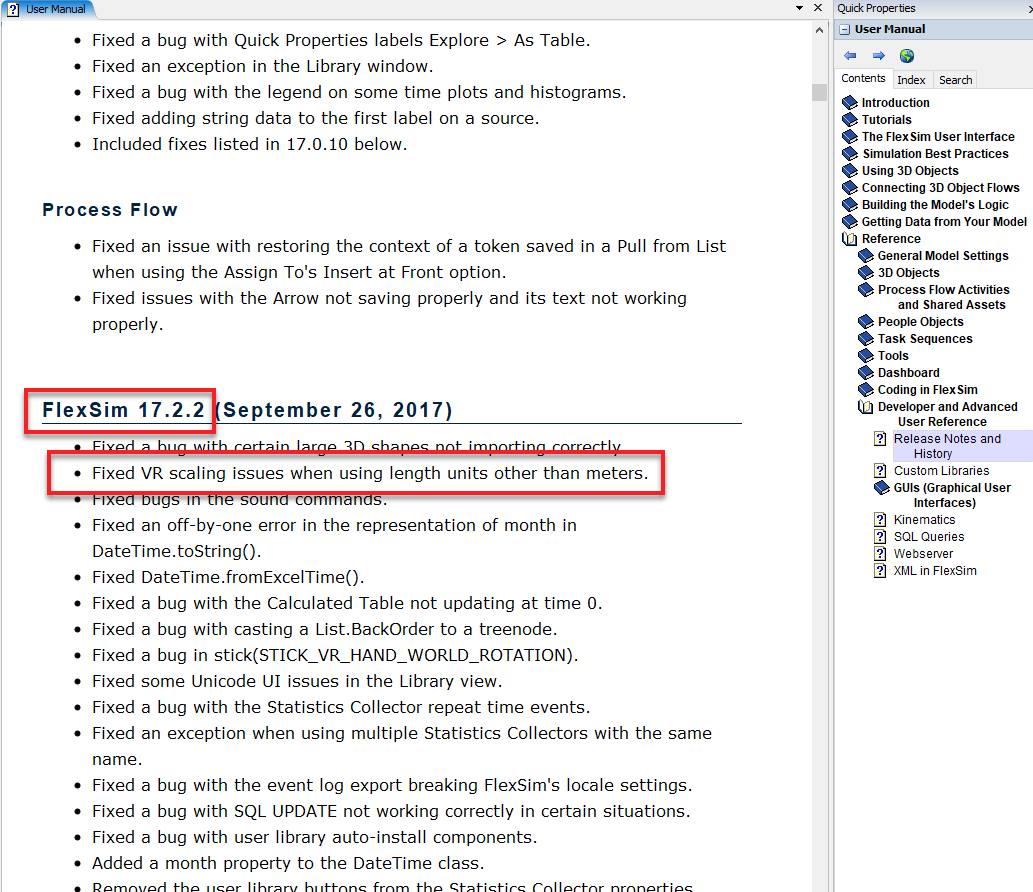The width and height of the screenshot is (1033, 892).
Task: Click the book icon beside Tutorials
Action: click(x=850, y=120)
